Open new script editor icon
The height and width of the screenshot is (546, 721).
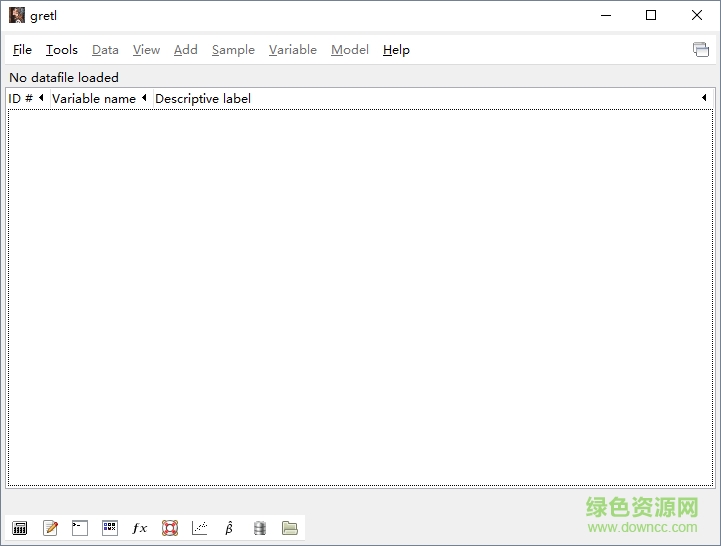50,528
